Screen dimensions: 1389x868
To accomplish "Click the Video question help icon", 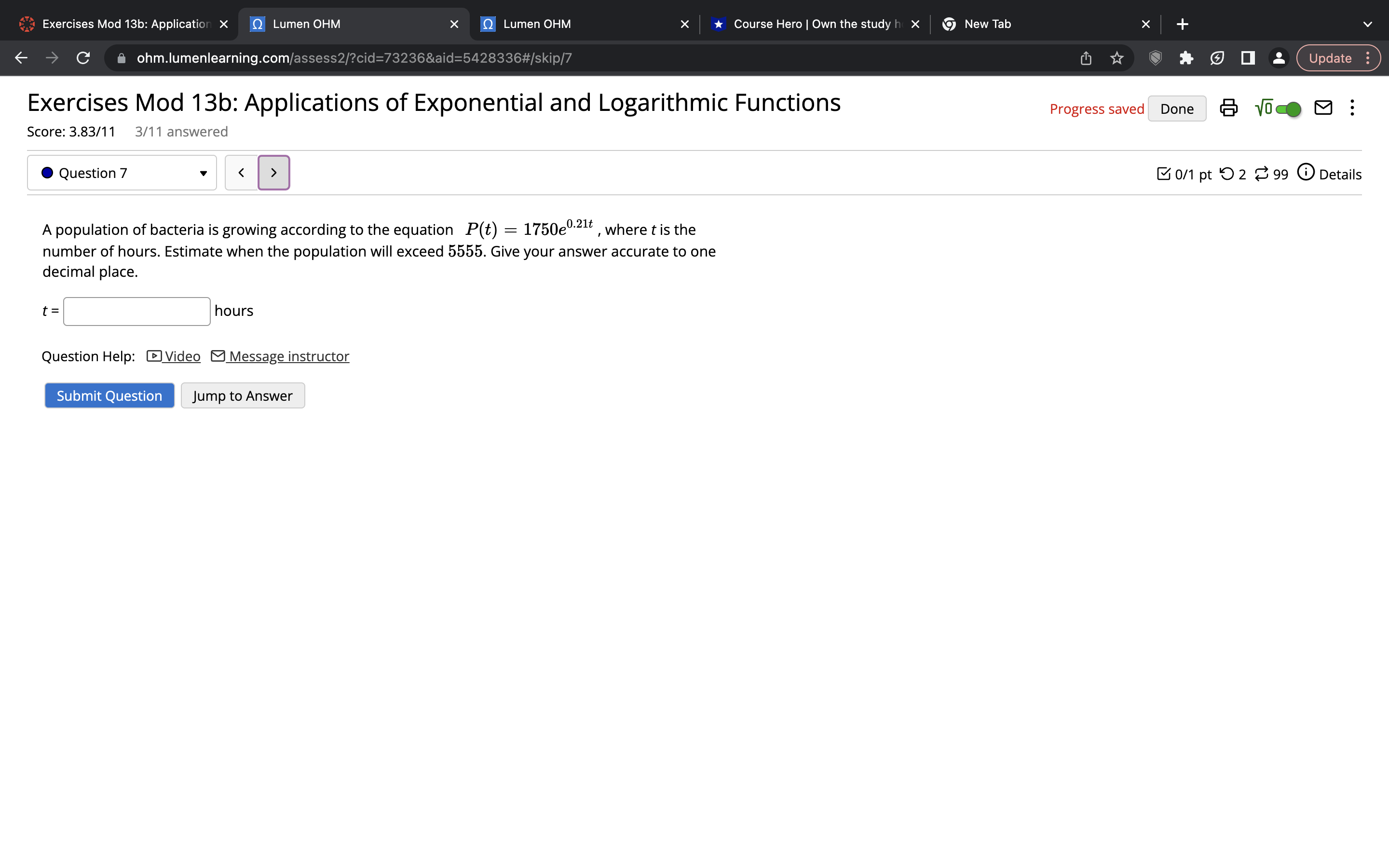I will point(154,356).
